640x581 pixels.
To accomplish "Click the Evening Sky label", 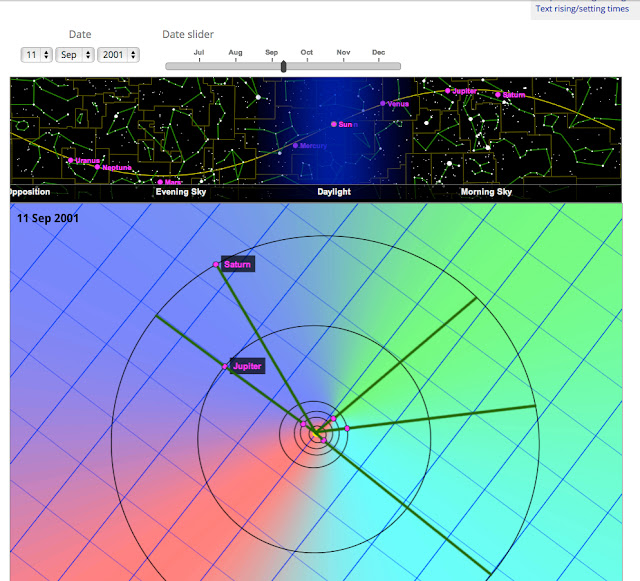I will point(181,192).
